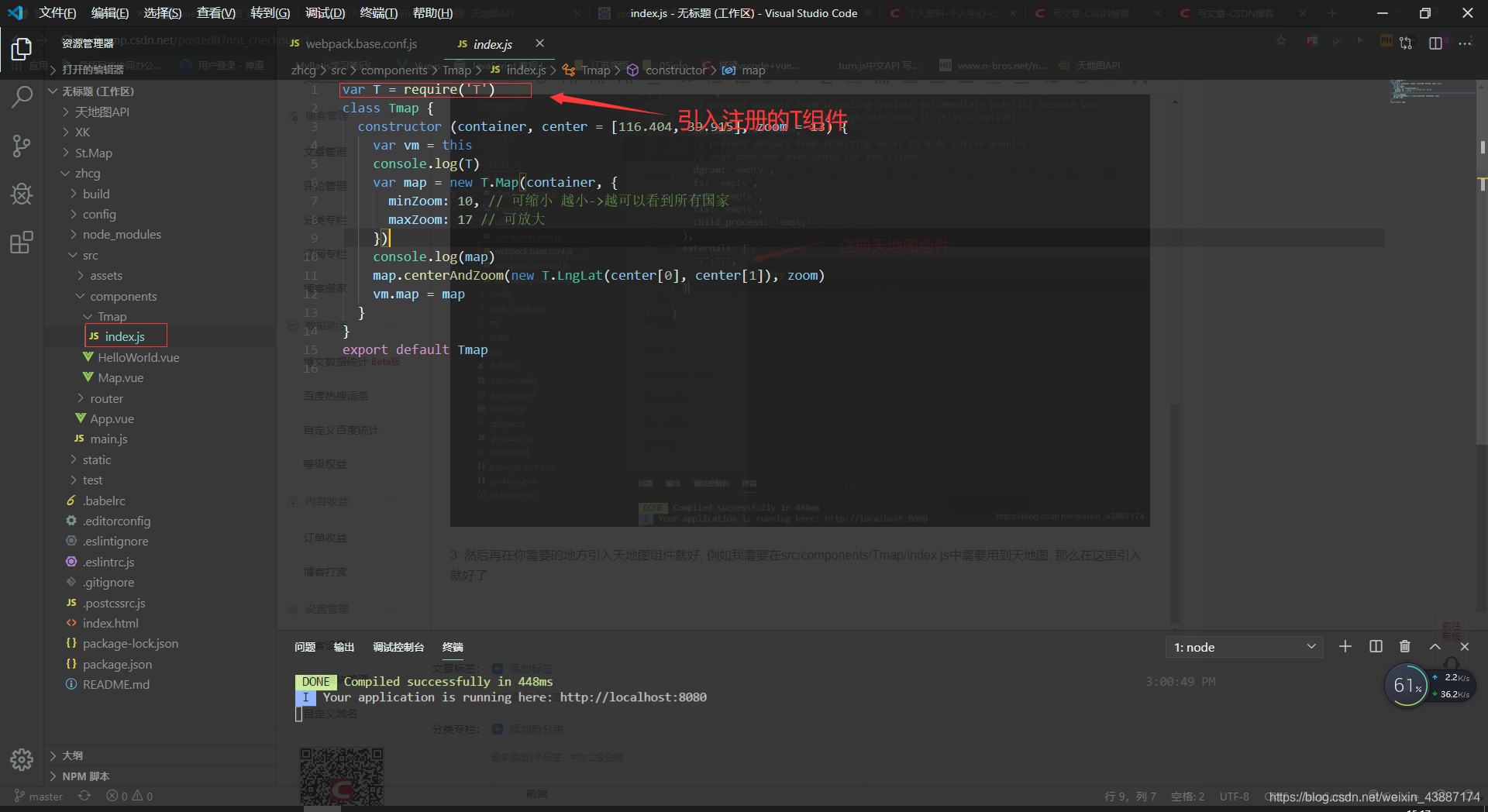This screenshot has width=1488, height=812.
Task: Maximize the panel with up chevron
Action: tap(1435, 646)
